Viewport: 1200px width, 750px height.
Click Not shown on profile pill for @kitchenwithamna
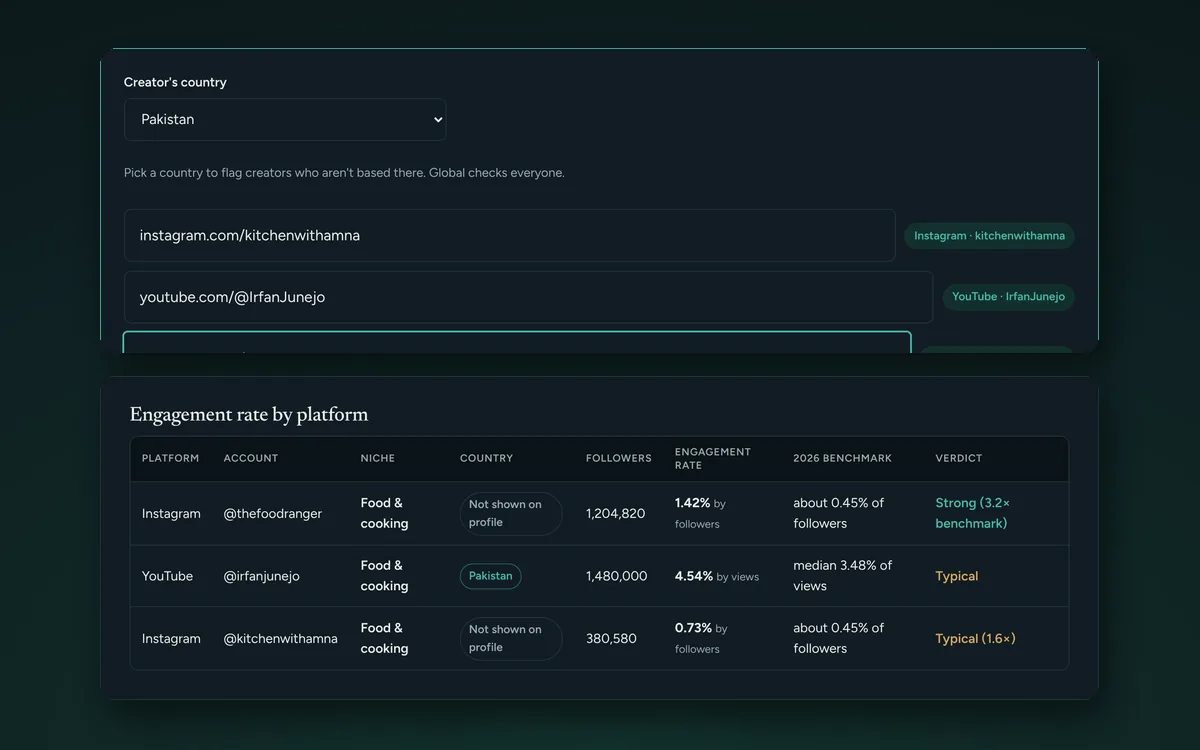[x=511, y=638]
